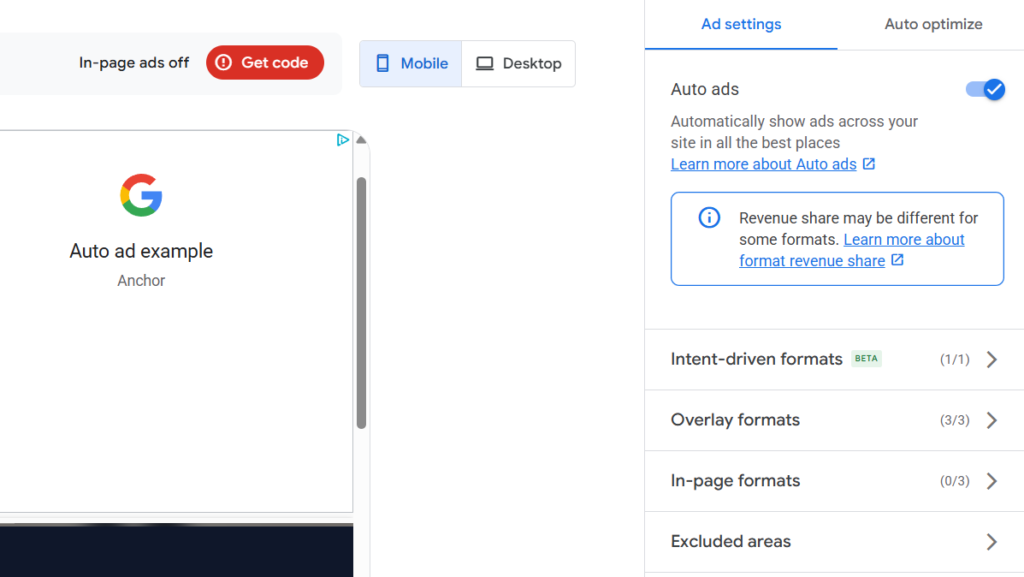The height and width of the screenshot is (577, 1024).
Task: Expand In-page formats section
Action: [835, 481]
